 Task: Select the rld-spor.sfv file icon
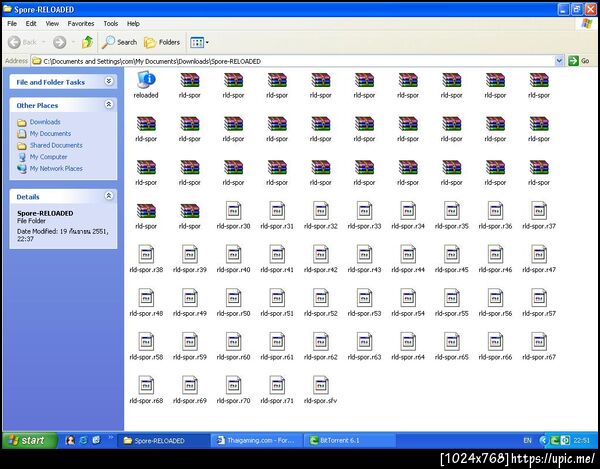point(321,385)
